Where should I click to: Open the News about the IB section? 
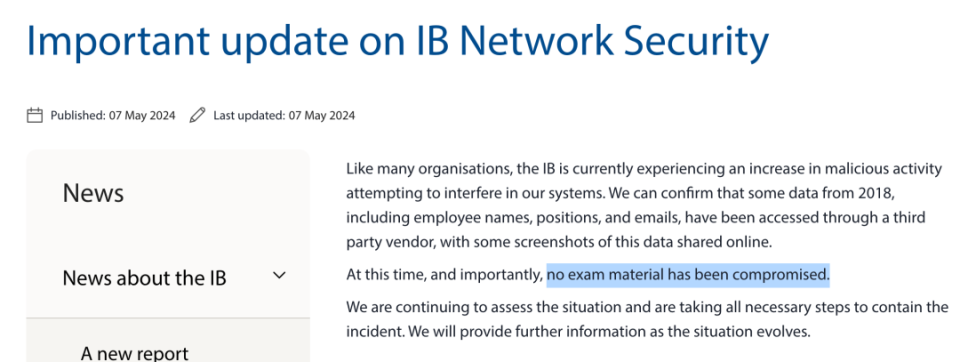(x=144, y=278)
